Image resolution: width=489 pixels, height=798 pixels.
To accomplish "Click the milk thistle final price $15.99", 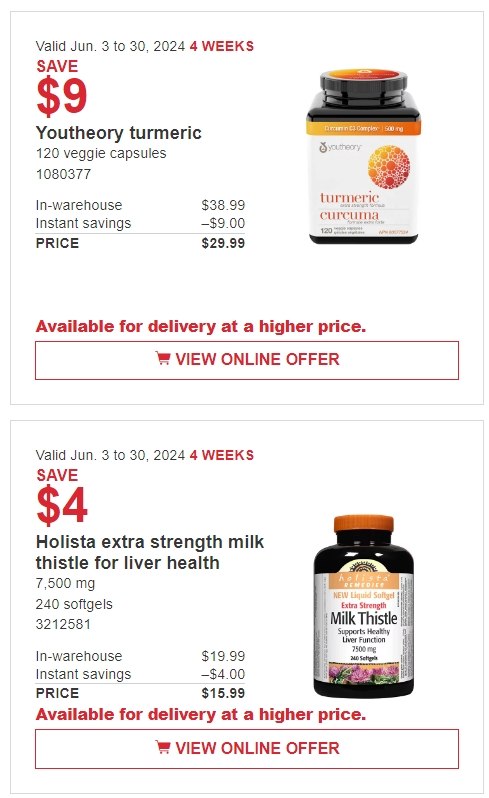I will point(223,693).
